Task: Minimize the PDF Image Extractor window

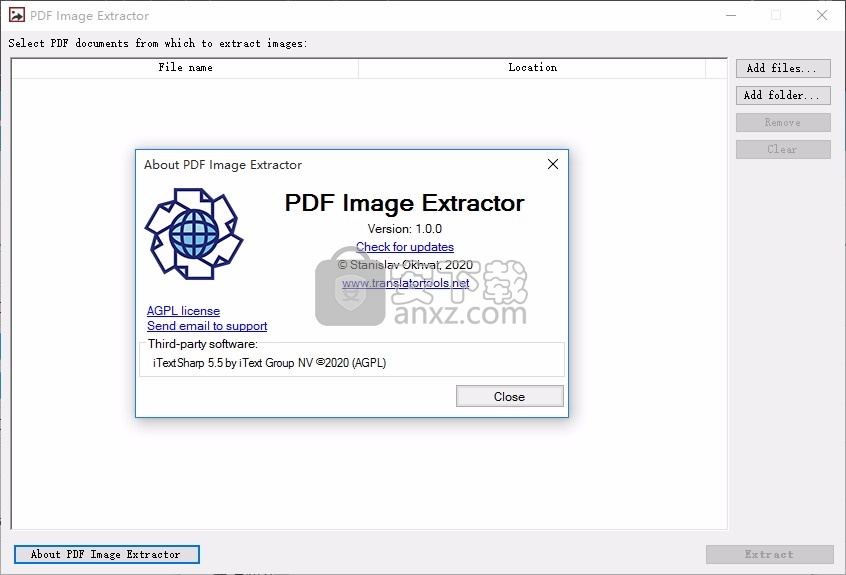Action: [731, 15]
